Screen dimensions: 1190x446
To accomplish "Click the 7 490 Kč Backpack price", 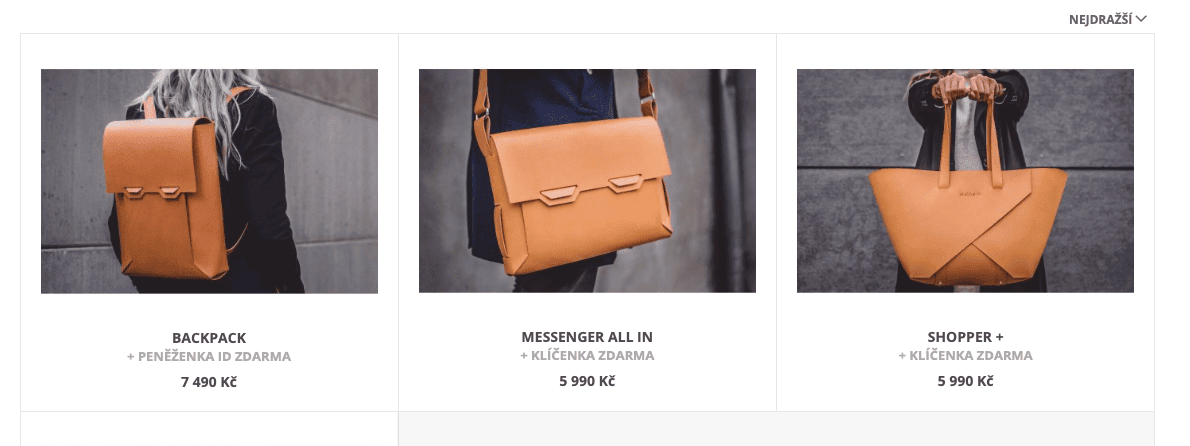I will tap(209, 382).
